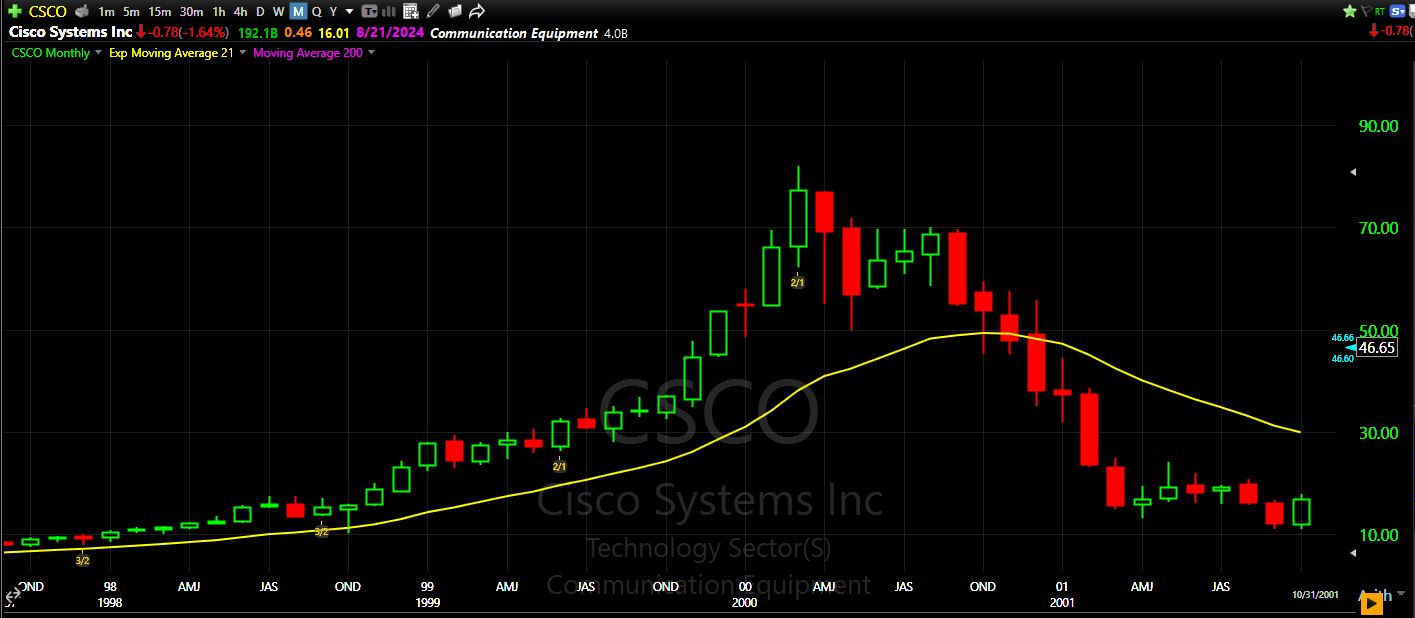Viewport: 1415px width, 618px height.
Task: Select the pencil drawing tool icon
Action: click(x=432, y=12)
